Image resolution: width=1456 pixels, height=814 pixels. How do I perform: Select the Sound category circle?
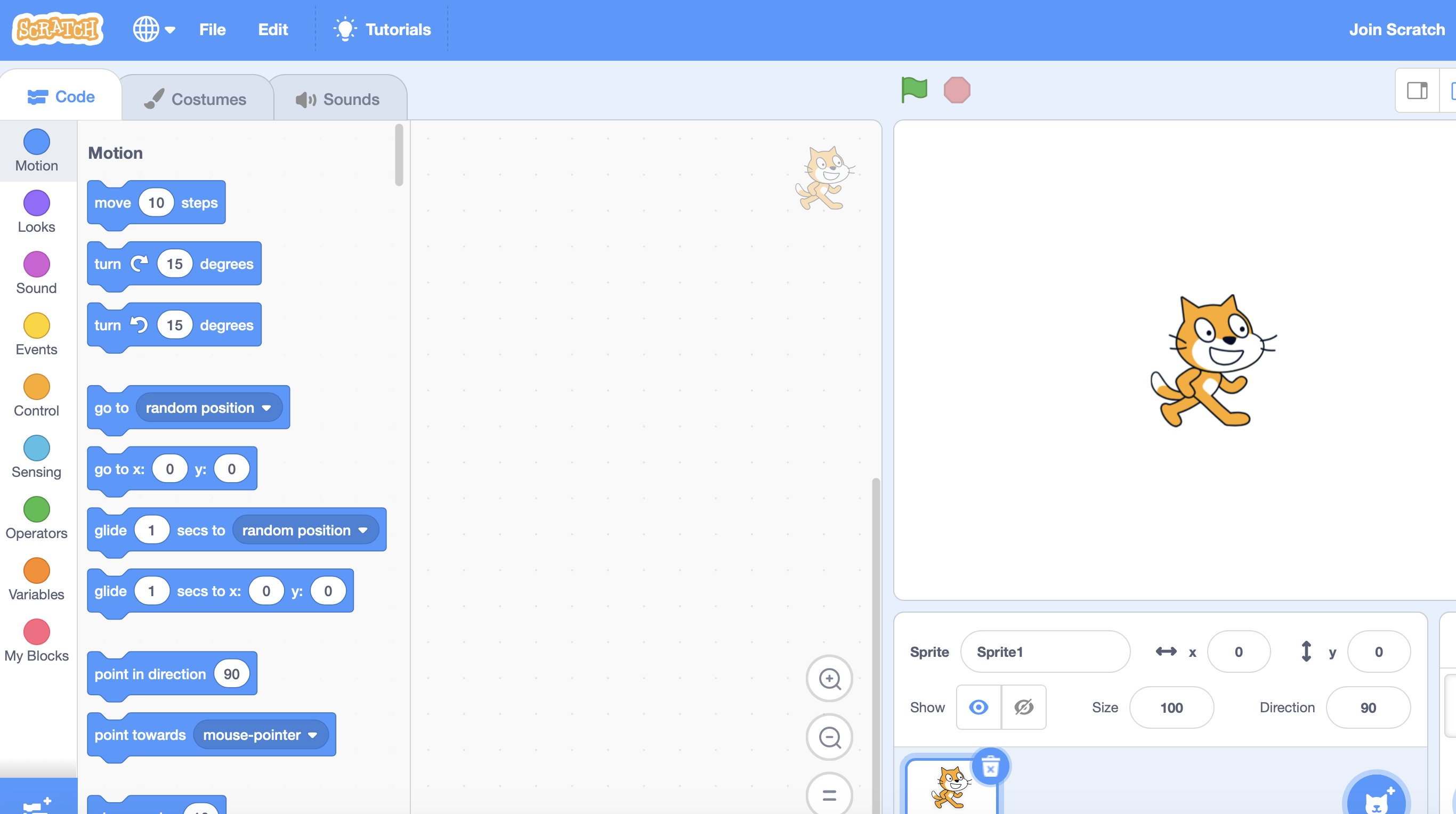pos(37,264)
